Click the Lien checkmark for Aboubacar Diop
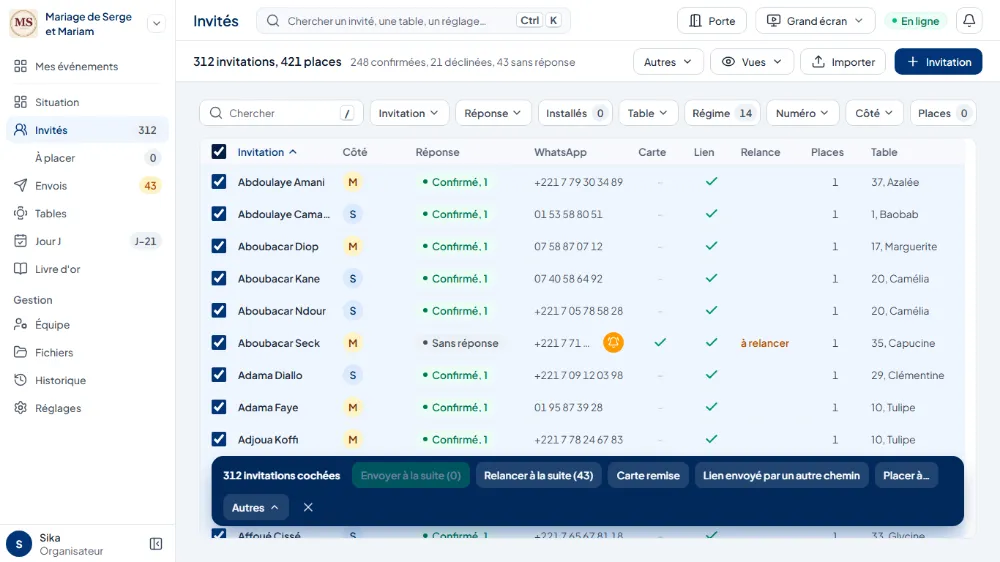The width and height of the screenshot is (1000, 562). tap(711, 246)
